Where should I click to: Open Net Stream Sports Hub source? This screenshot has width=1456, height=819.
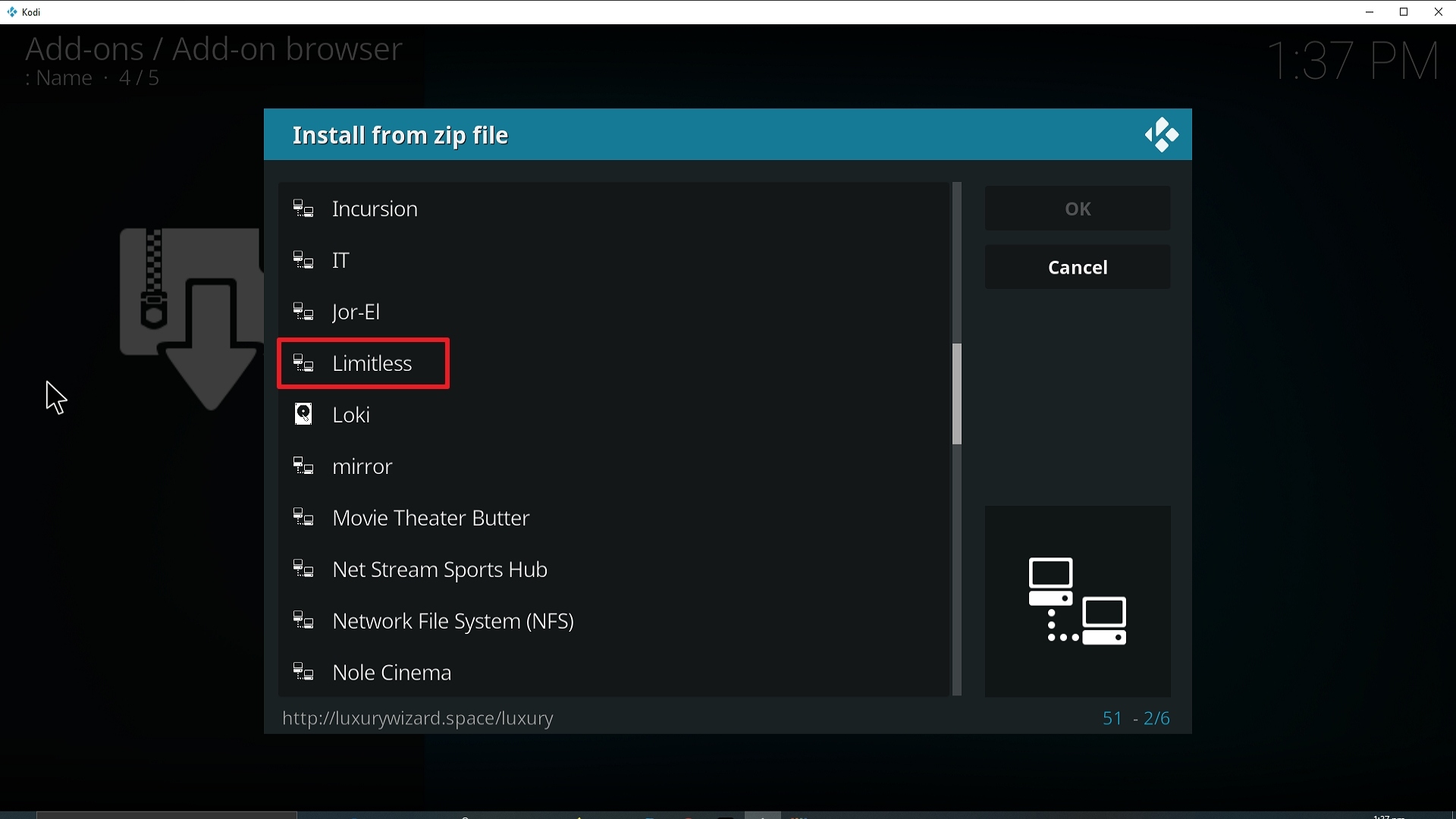pos(614,570)
